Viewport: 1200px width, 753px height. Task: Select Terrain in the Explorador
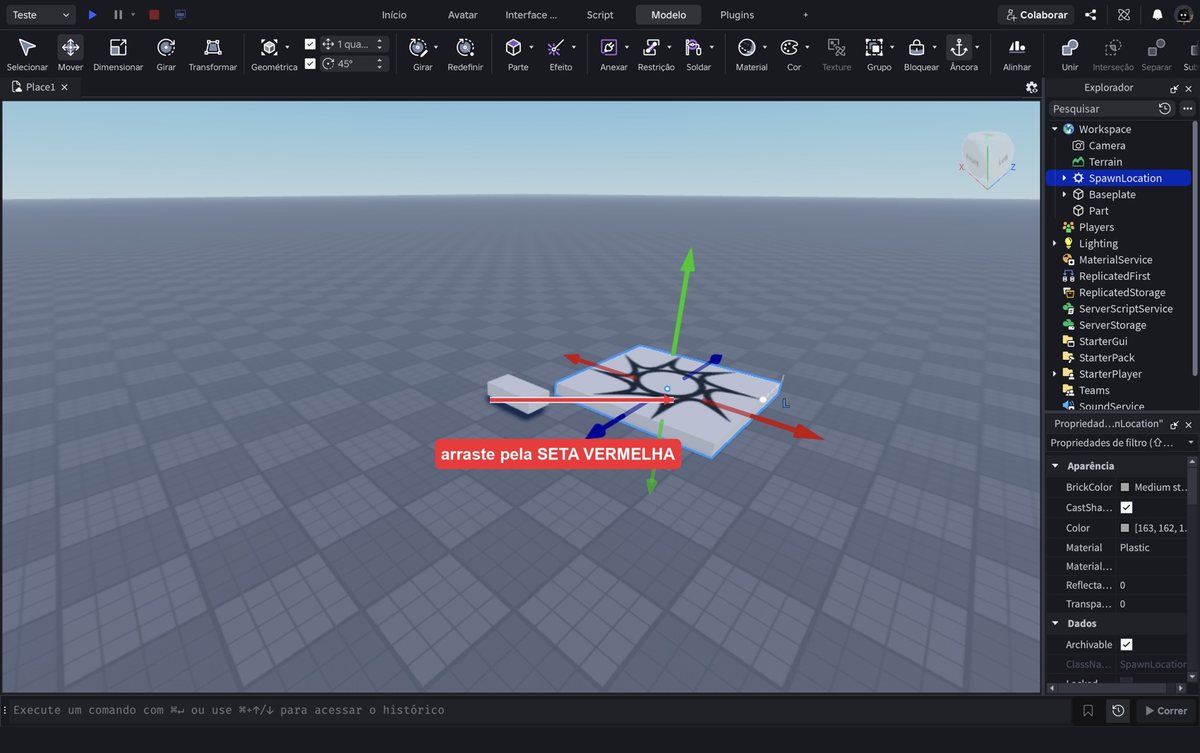(1105, 162)
